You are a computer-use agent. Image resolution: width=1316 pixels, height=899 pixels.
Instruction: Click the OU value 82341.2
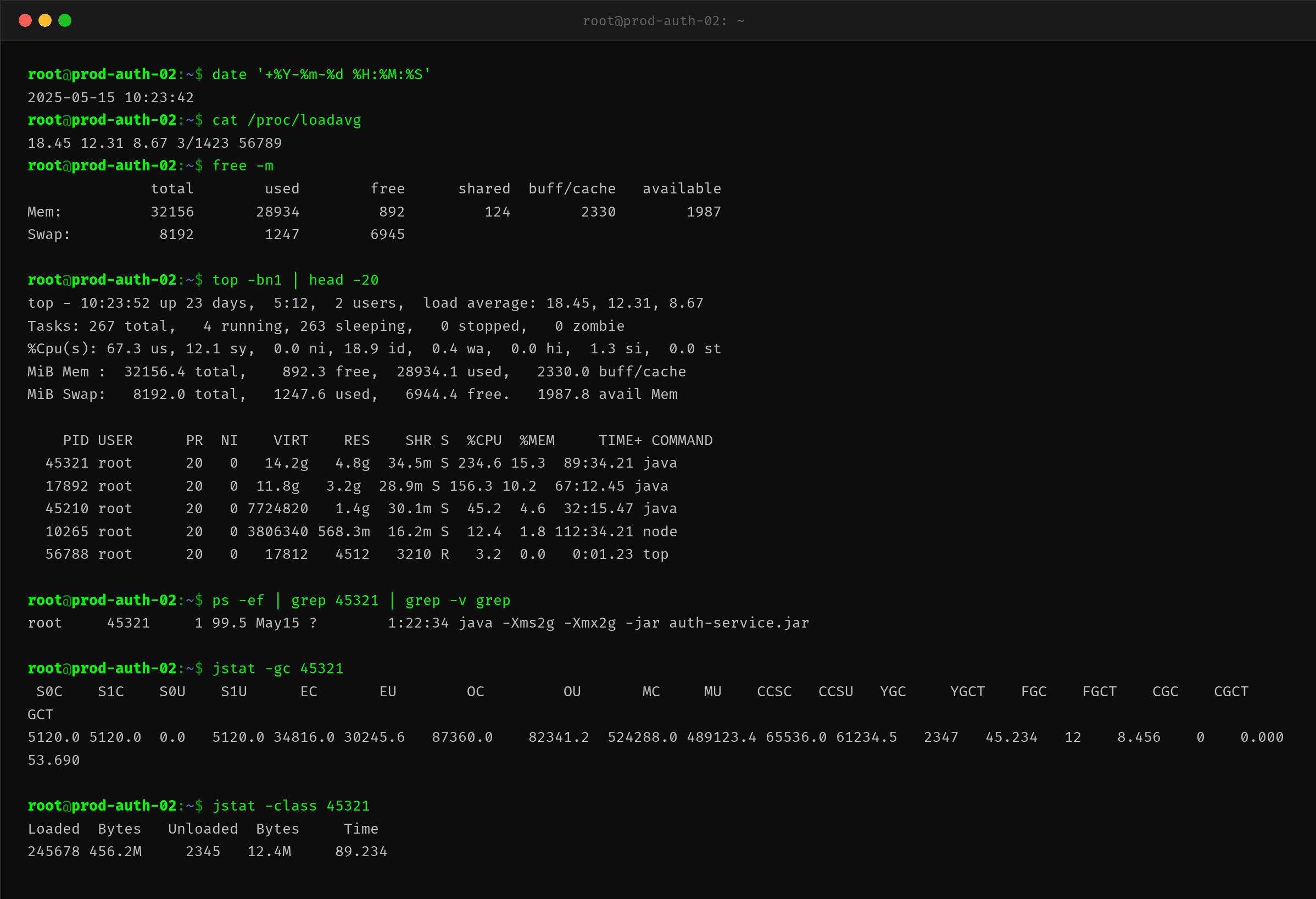click(559, 737)
